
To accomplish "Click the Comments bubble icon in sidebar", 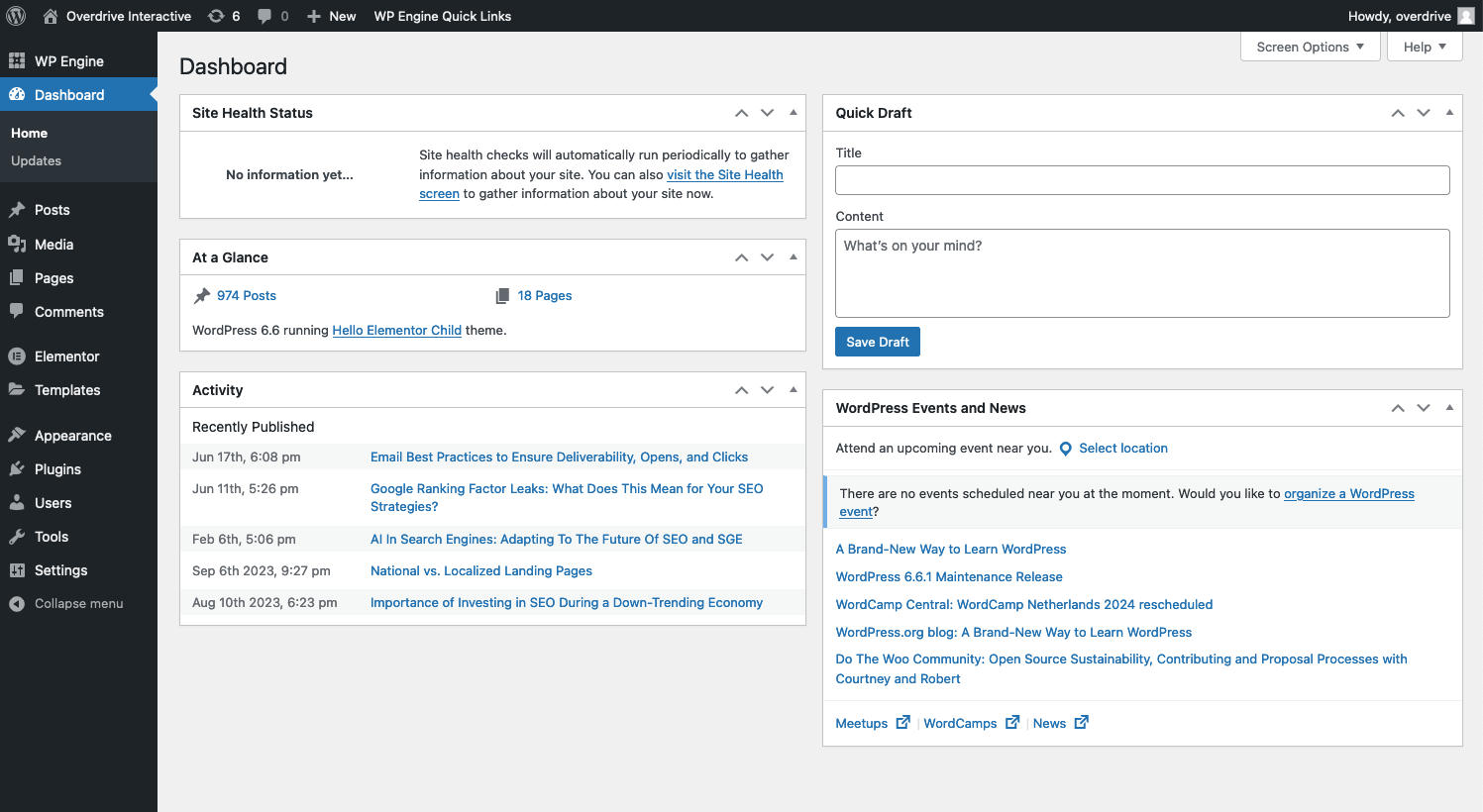I will point(17,311).
